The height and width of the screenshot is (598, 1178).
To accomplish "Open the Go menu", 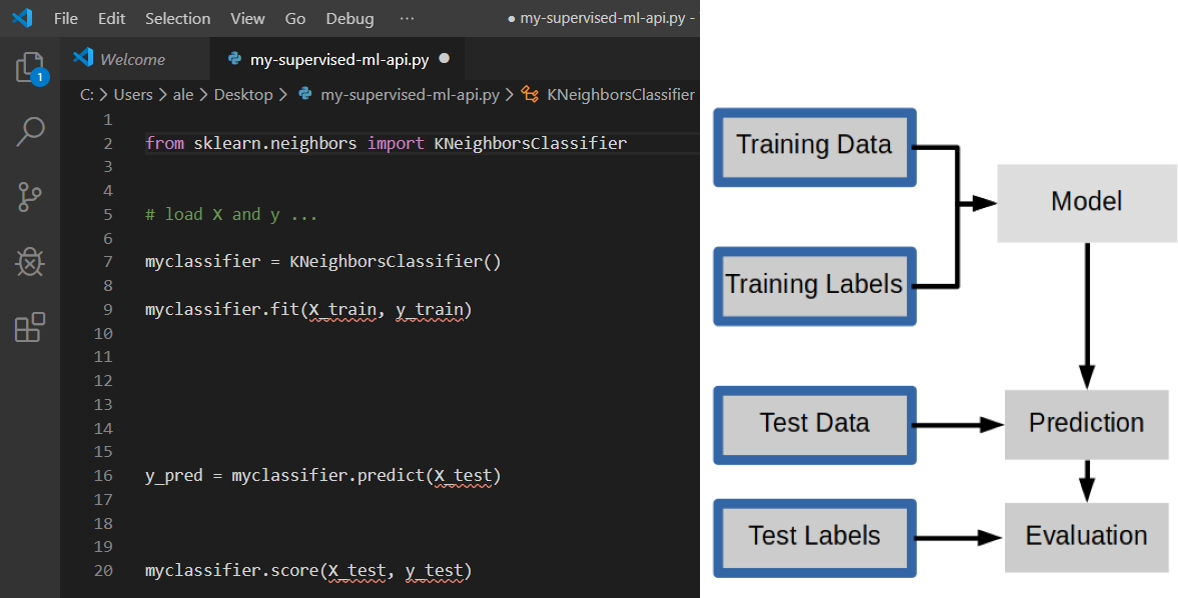I will 295,18.
